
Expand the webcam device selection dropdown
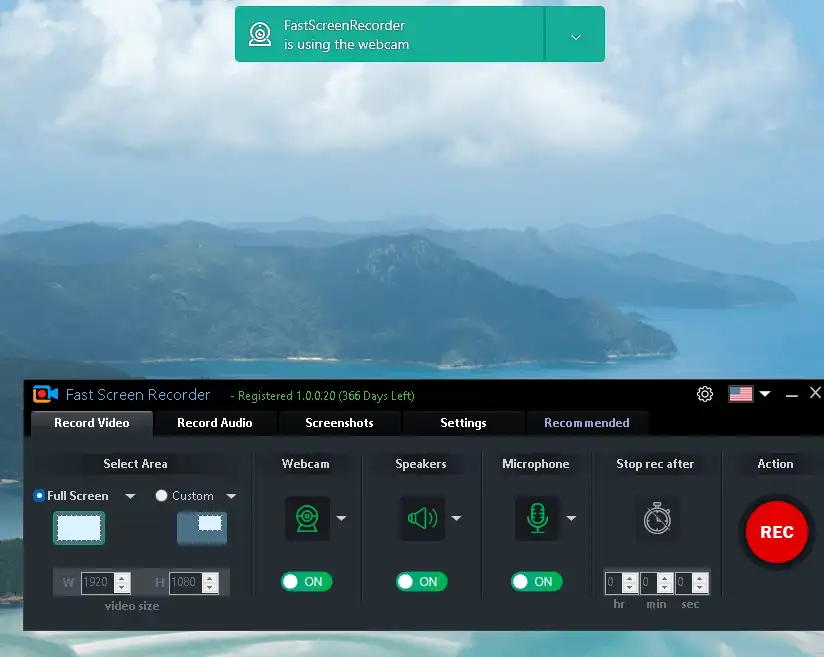[341, 518]
